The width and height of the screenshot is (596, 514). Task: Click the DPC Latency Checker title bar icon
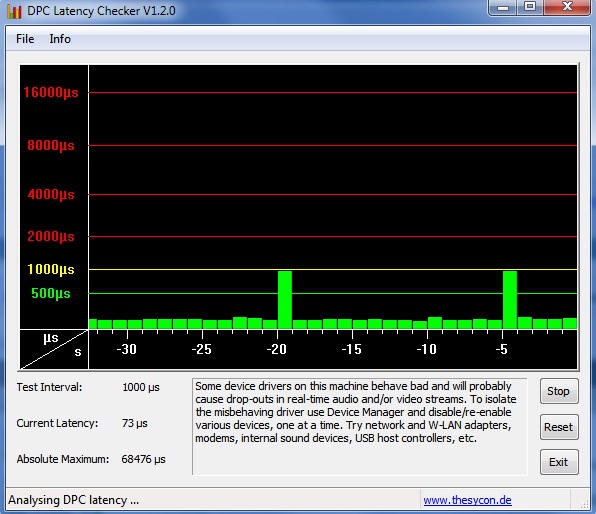point(14,11)
